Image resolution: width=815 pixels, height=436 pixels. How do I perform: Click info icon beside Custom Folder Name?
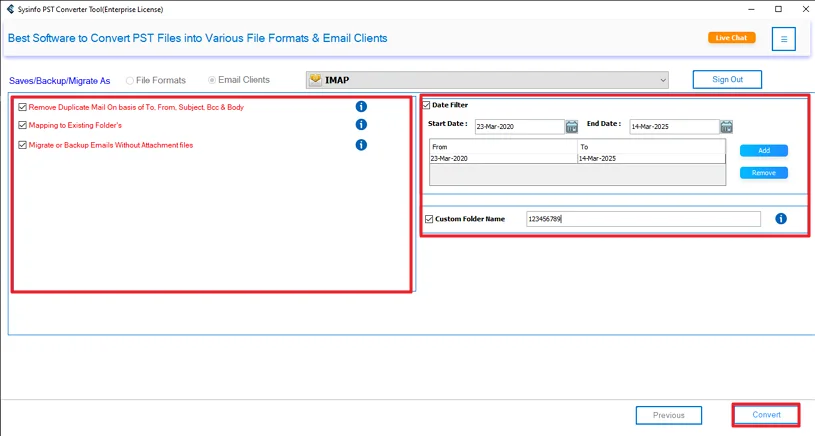781,219
